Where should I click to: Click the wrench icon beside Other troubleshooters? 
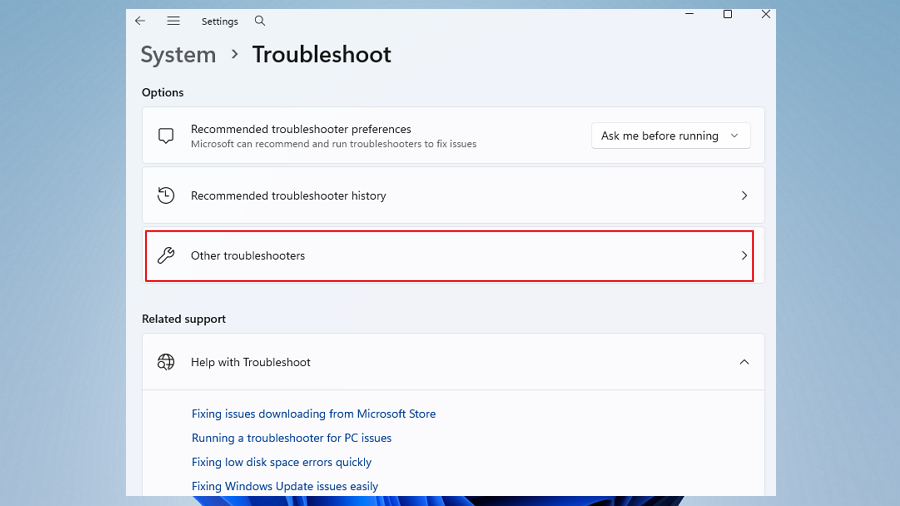[x=166, y=255]
